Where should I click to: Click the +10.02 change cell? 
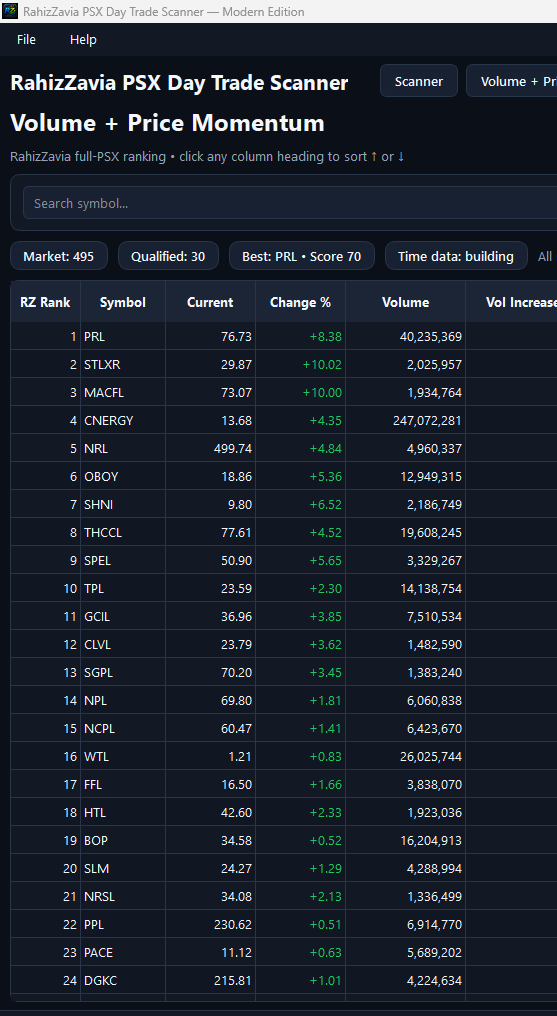tap(300, 364)
